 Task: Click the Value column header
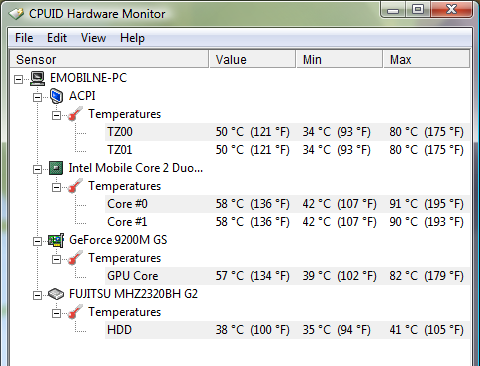click(252, 59)
